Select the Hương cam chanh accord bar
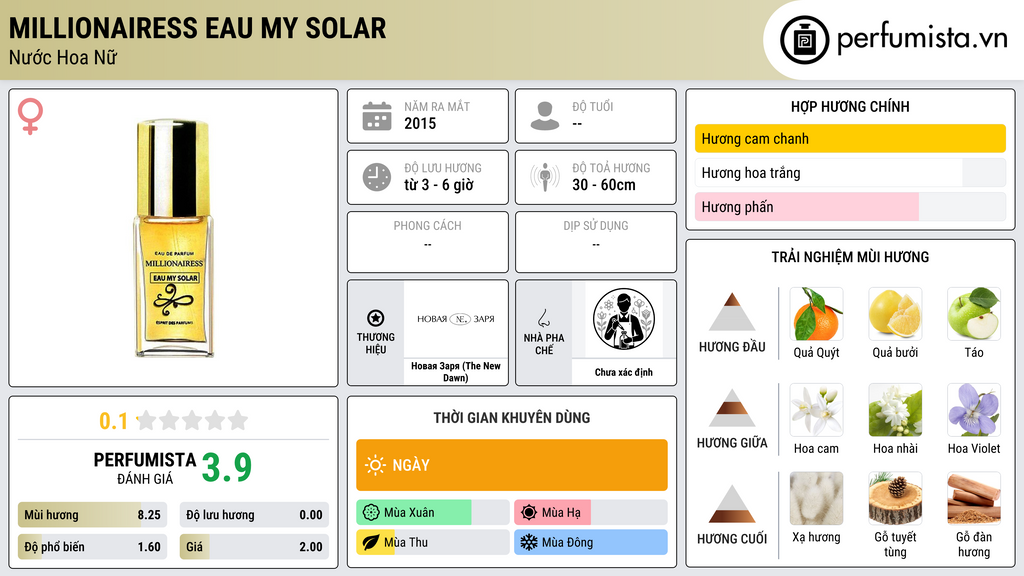This screenshot has height=576, width=1024. tap(850, 138)
